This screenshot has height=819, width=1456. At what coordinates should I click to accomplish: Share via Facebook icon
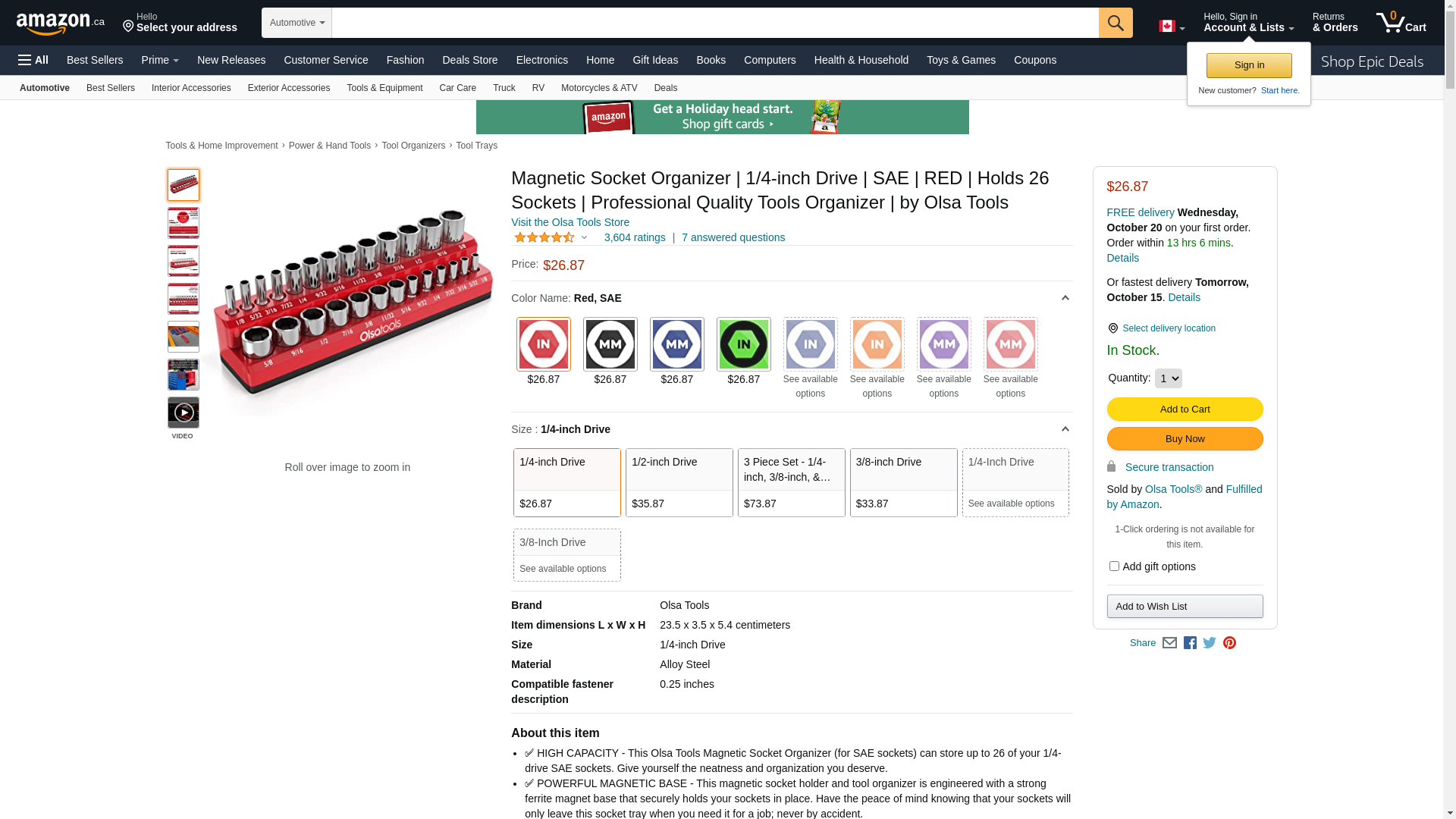(1190, 643)
